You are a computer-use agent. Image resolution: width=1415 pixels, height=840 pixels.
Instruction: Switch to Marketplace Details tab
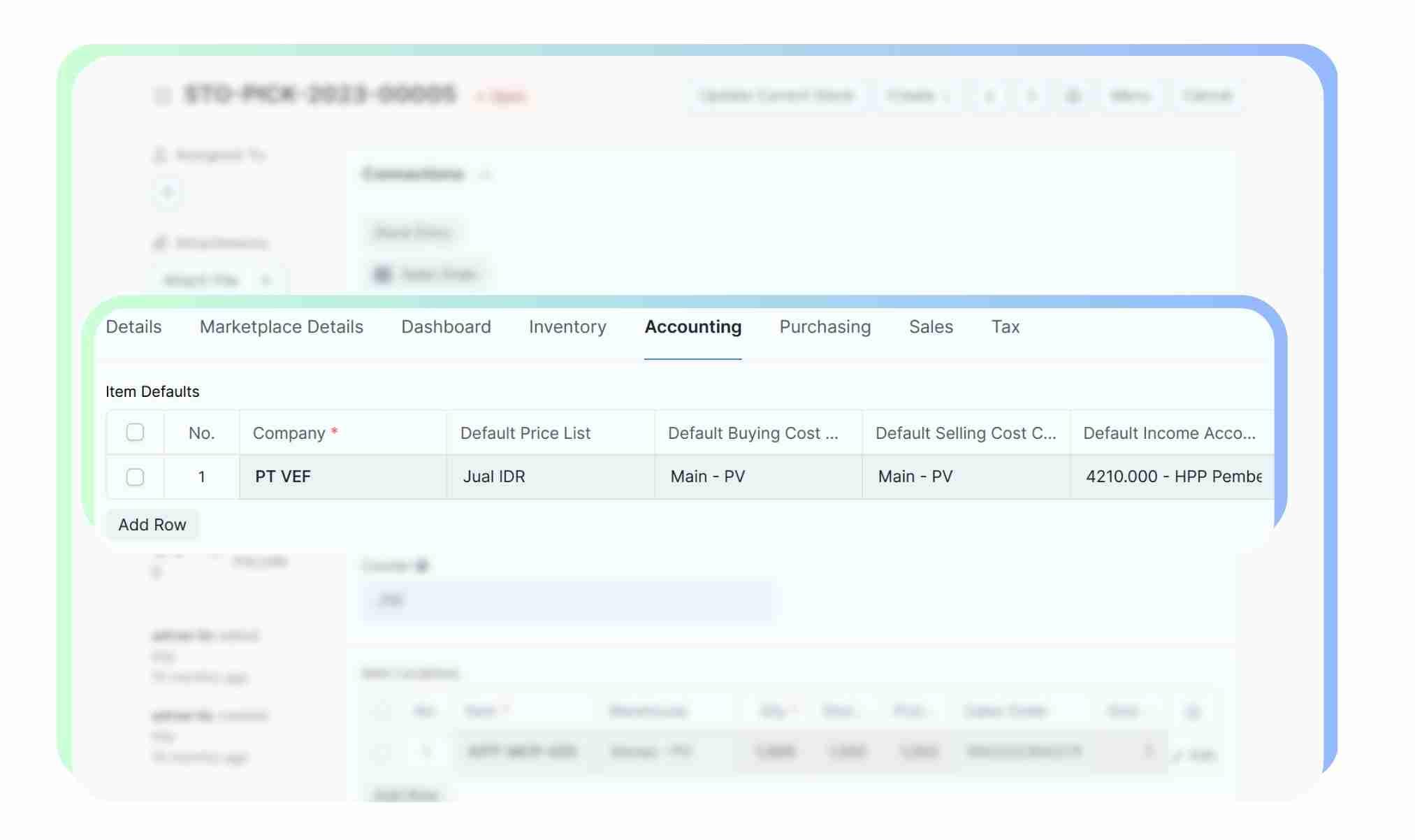click(x=281, y=327)
